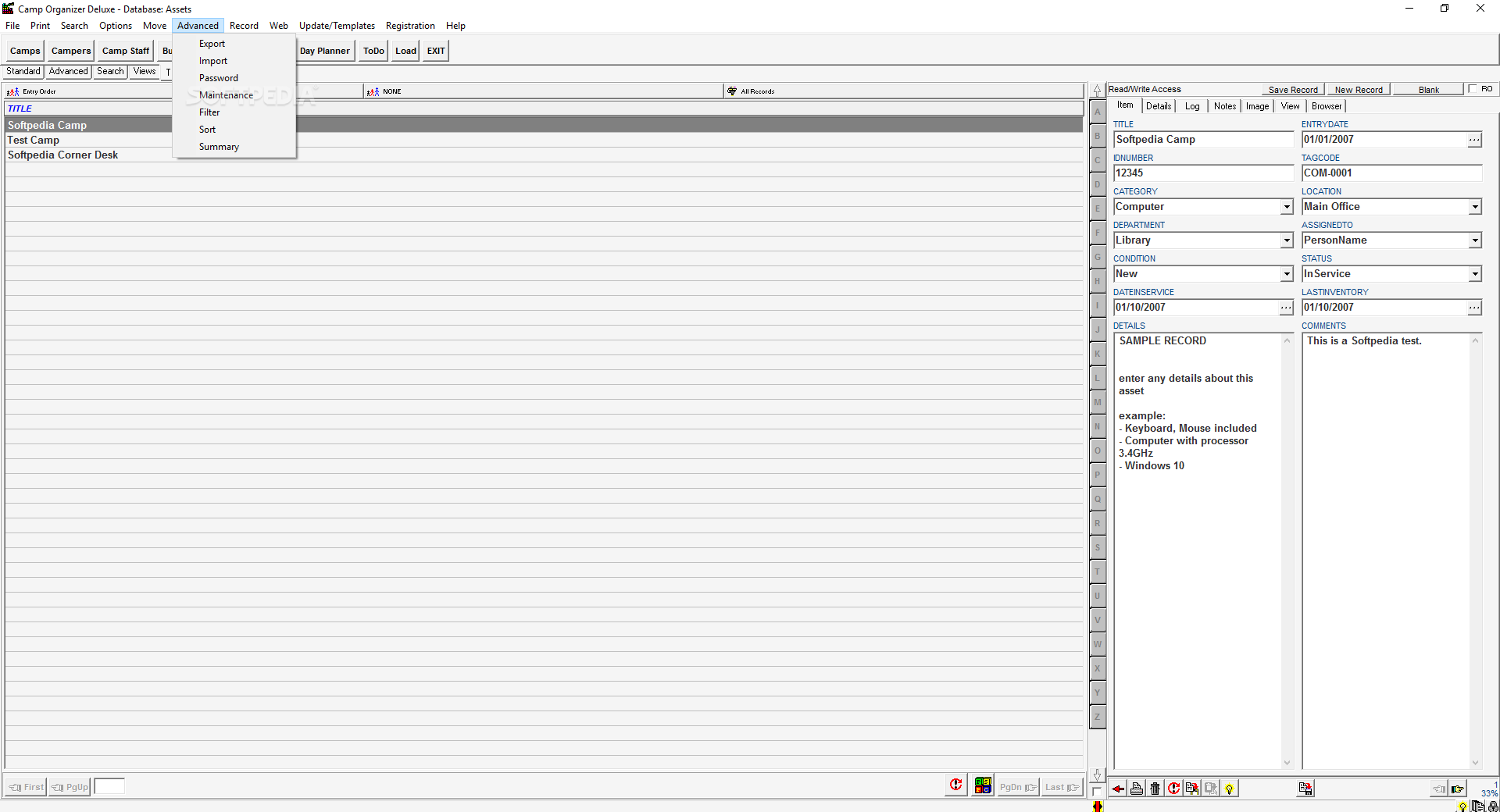
Task: Click the down arrow below alphabet index
Action: [1098, 775]
